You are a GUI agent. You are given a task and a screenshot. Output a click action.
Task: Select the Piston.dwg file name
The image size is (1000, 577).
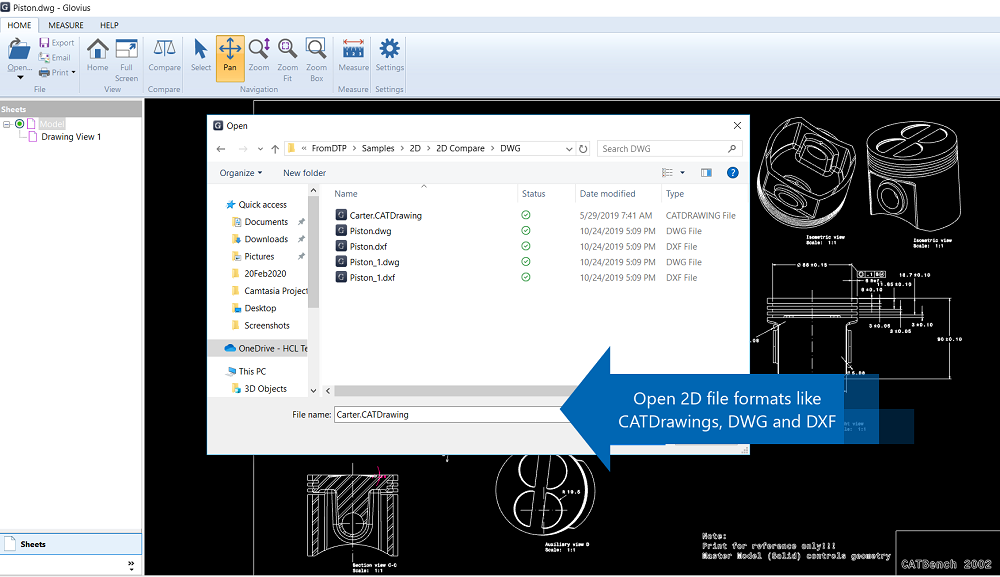tap(371, 231)
